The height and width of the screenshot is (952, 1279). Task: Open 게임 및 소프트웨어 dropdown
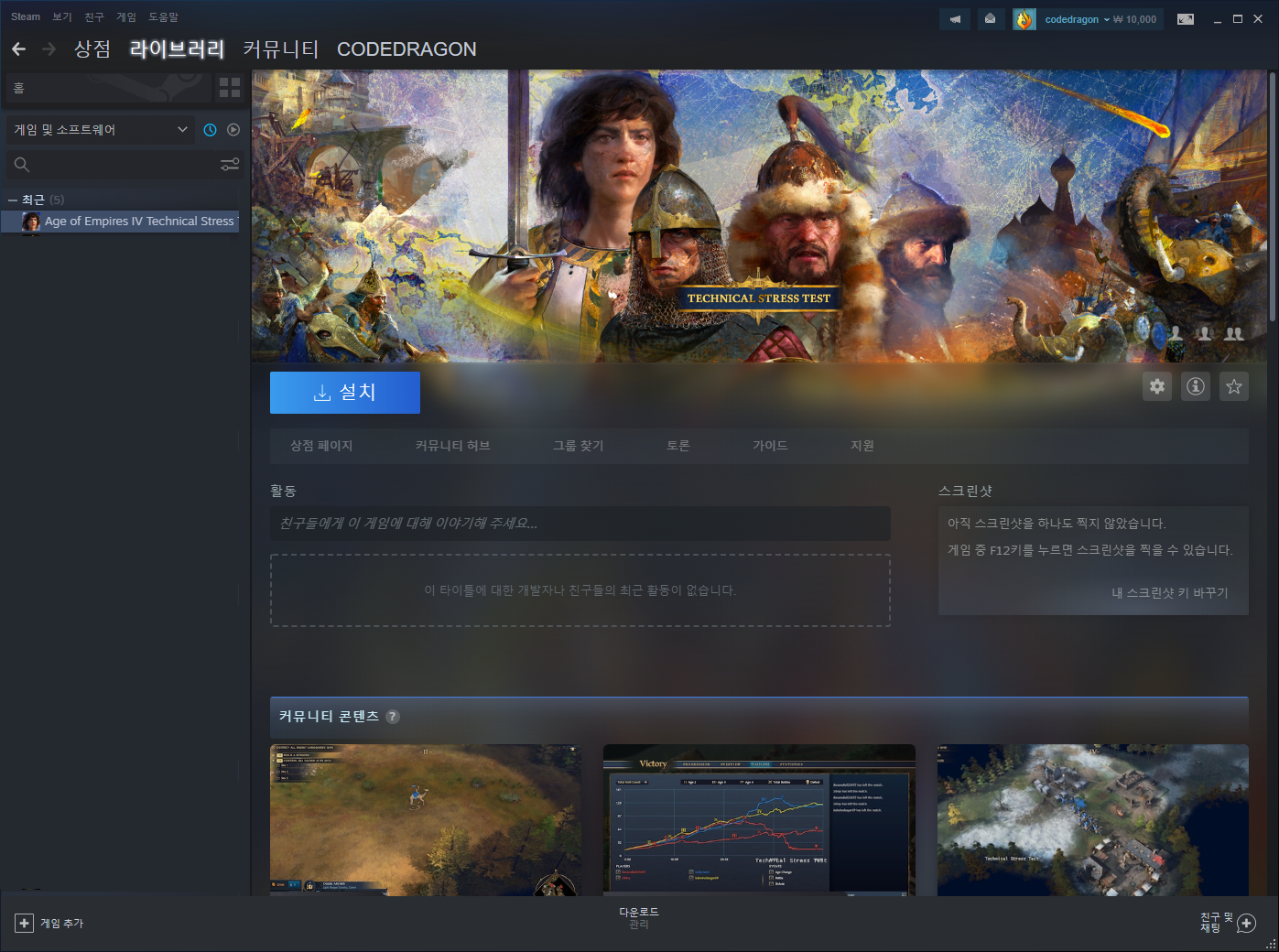101,130
